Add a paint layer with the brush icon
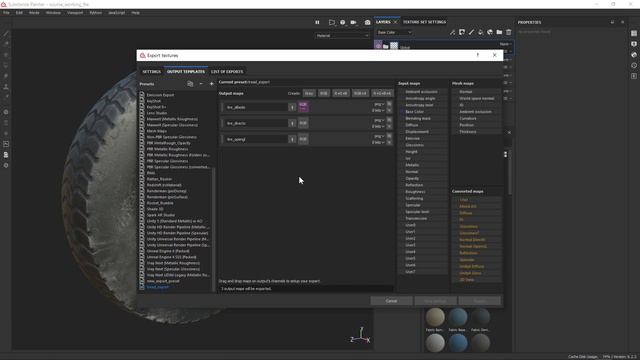The height and width of the screenshot is (360, 640). [x=471, y=32]
